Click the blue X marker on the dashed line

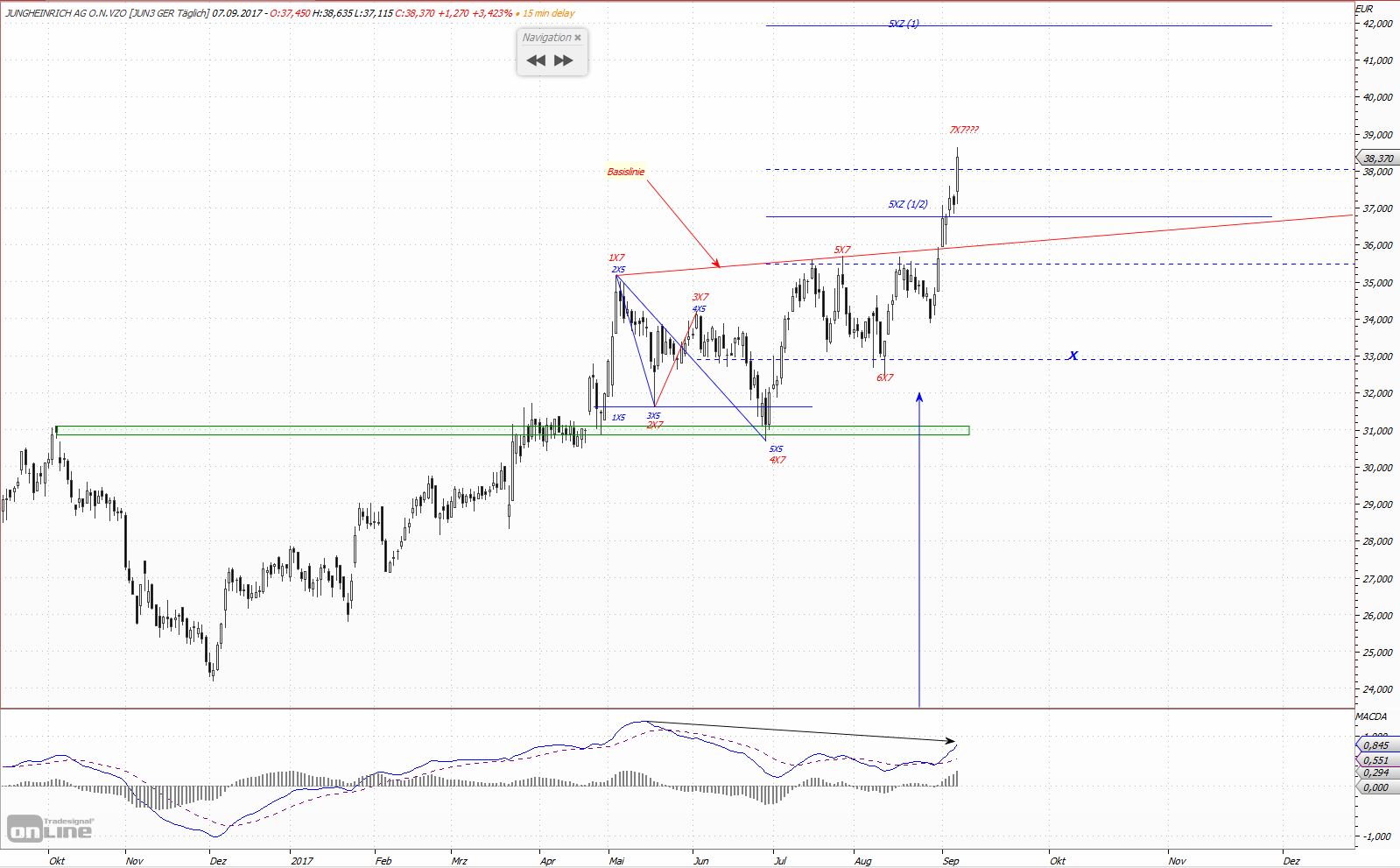coord(1073,356)
